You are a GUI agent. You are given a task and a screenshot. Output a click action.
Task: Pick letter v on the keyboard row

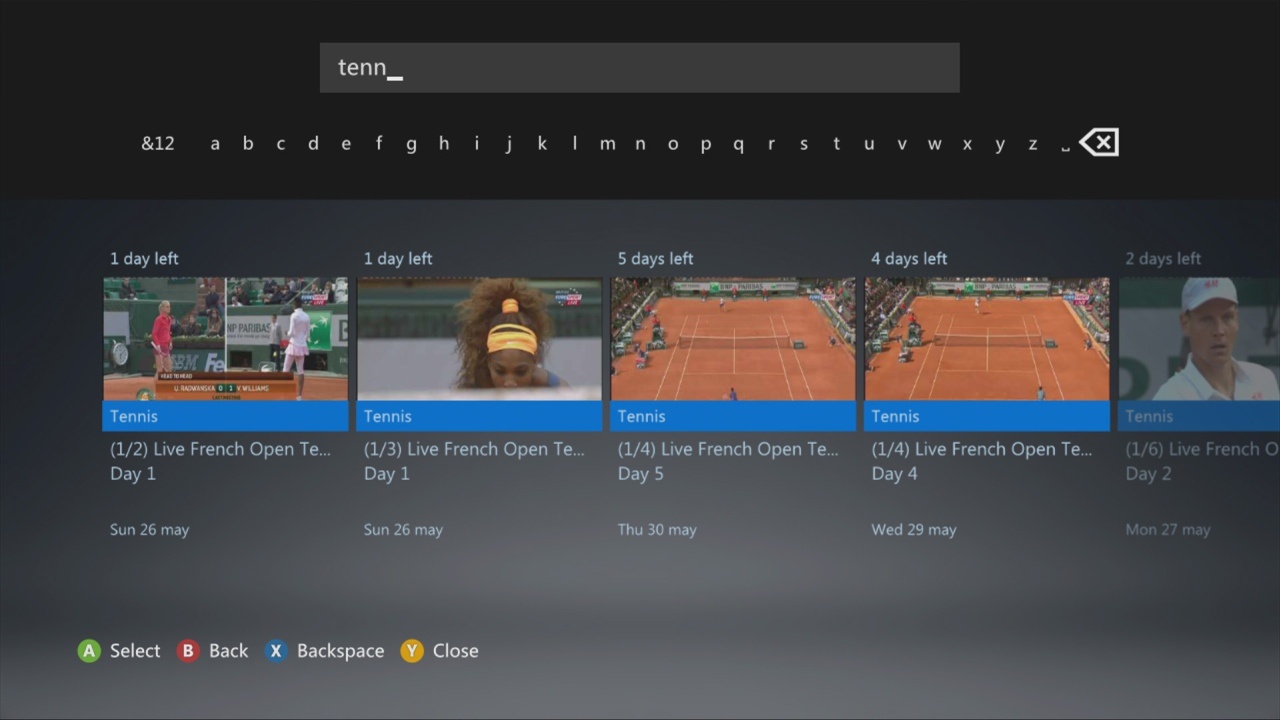901,144
